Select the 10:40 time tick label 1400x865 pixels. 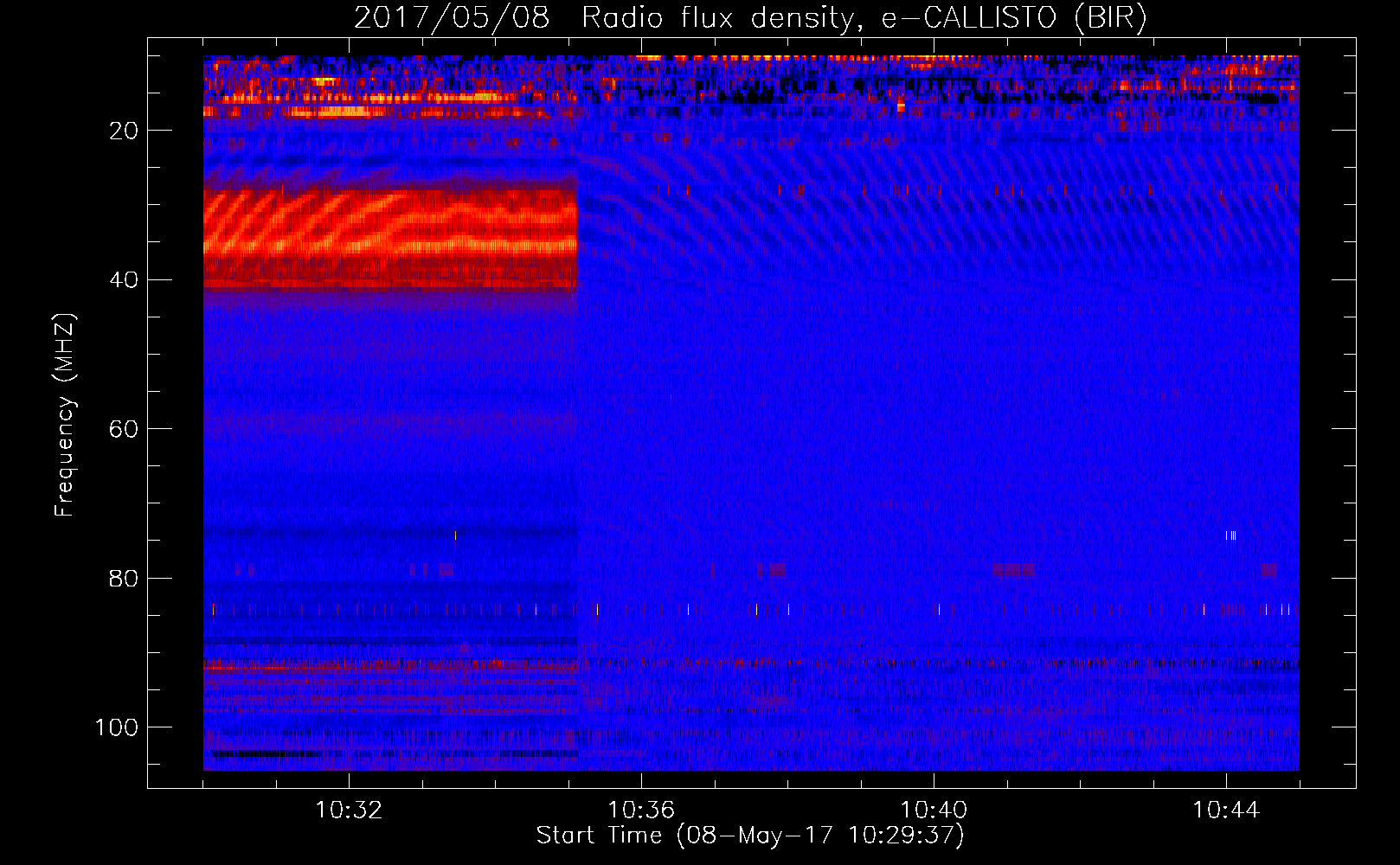pos(934,811)
